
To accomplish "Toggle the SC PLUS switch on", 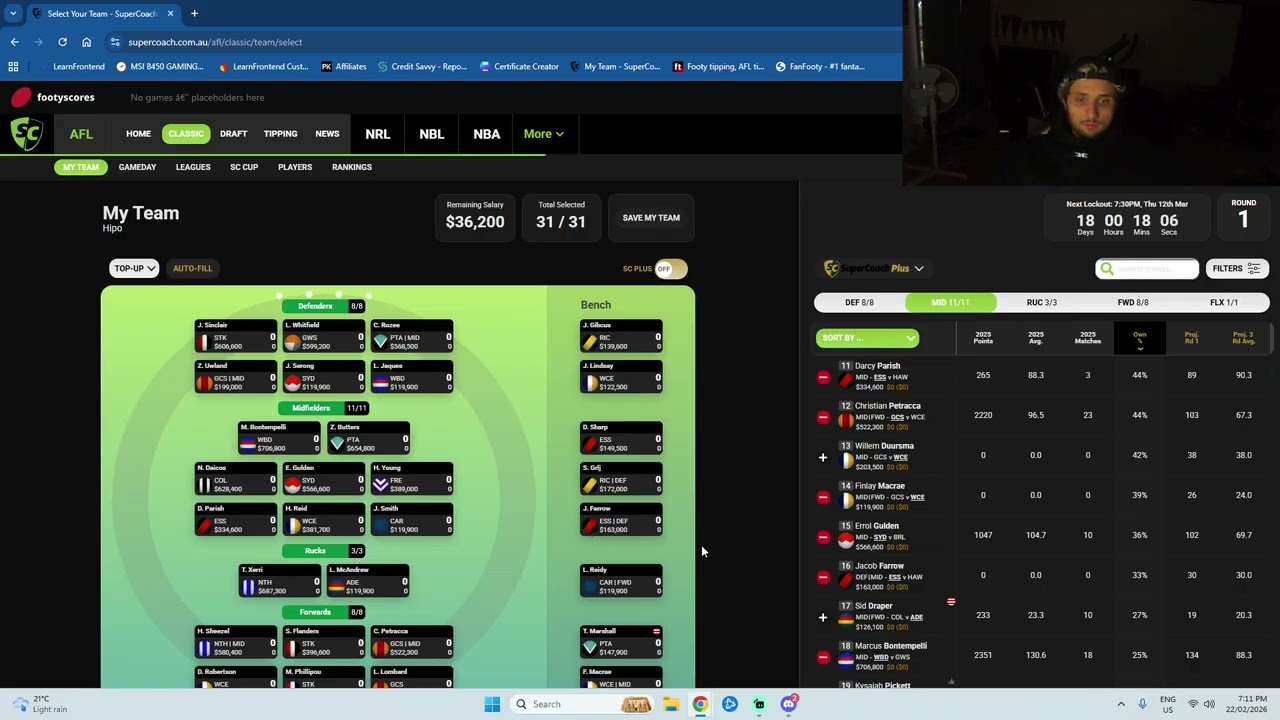I will [x=671, y=268].
